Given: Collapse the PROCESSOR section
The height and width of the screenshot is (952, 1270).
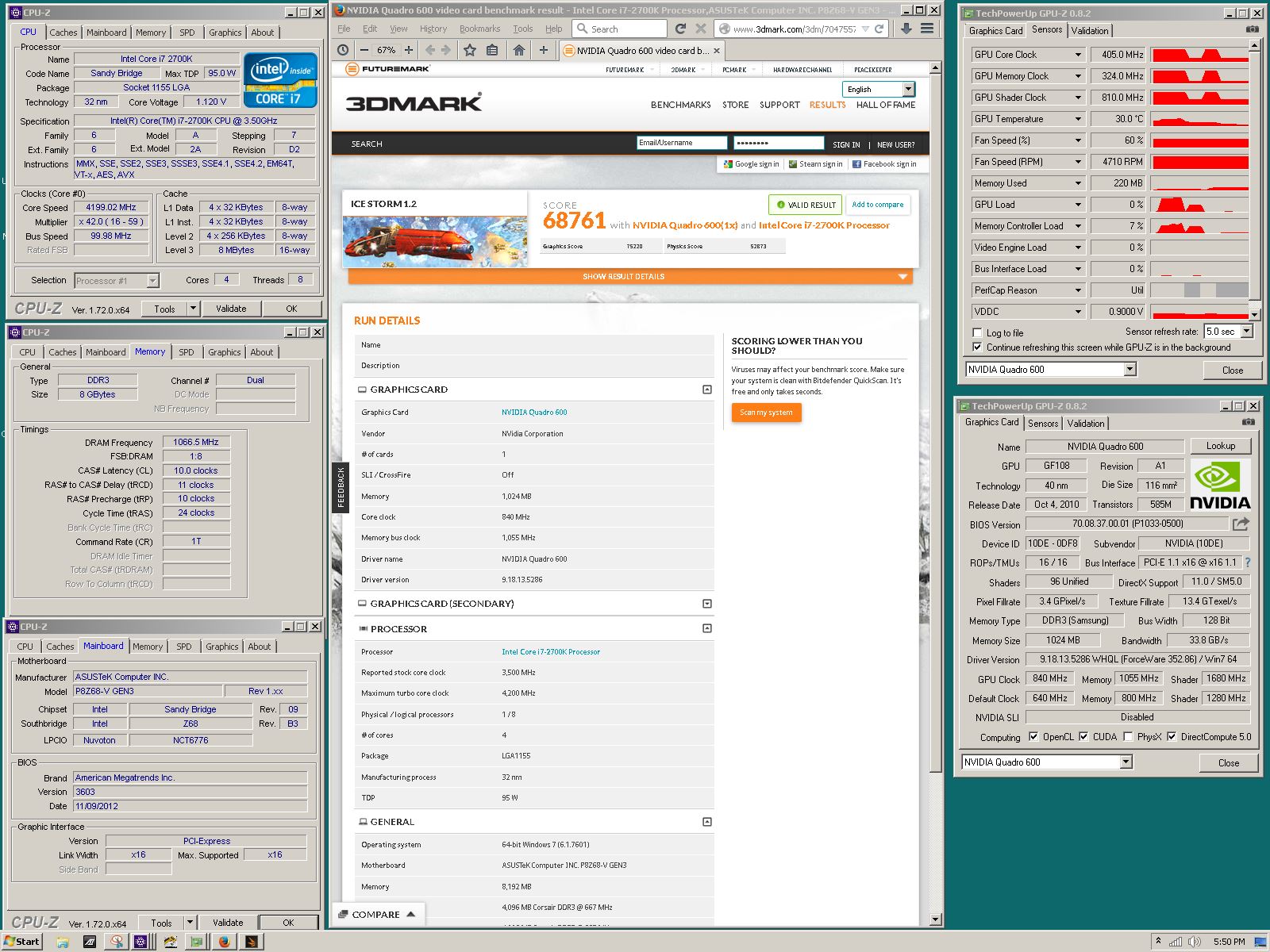Looking at the screenshot, I should [706, 628].
